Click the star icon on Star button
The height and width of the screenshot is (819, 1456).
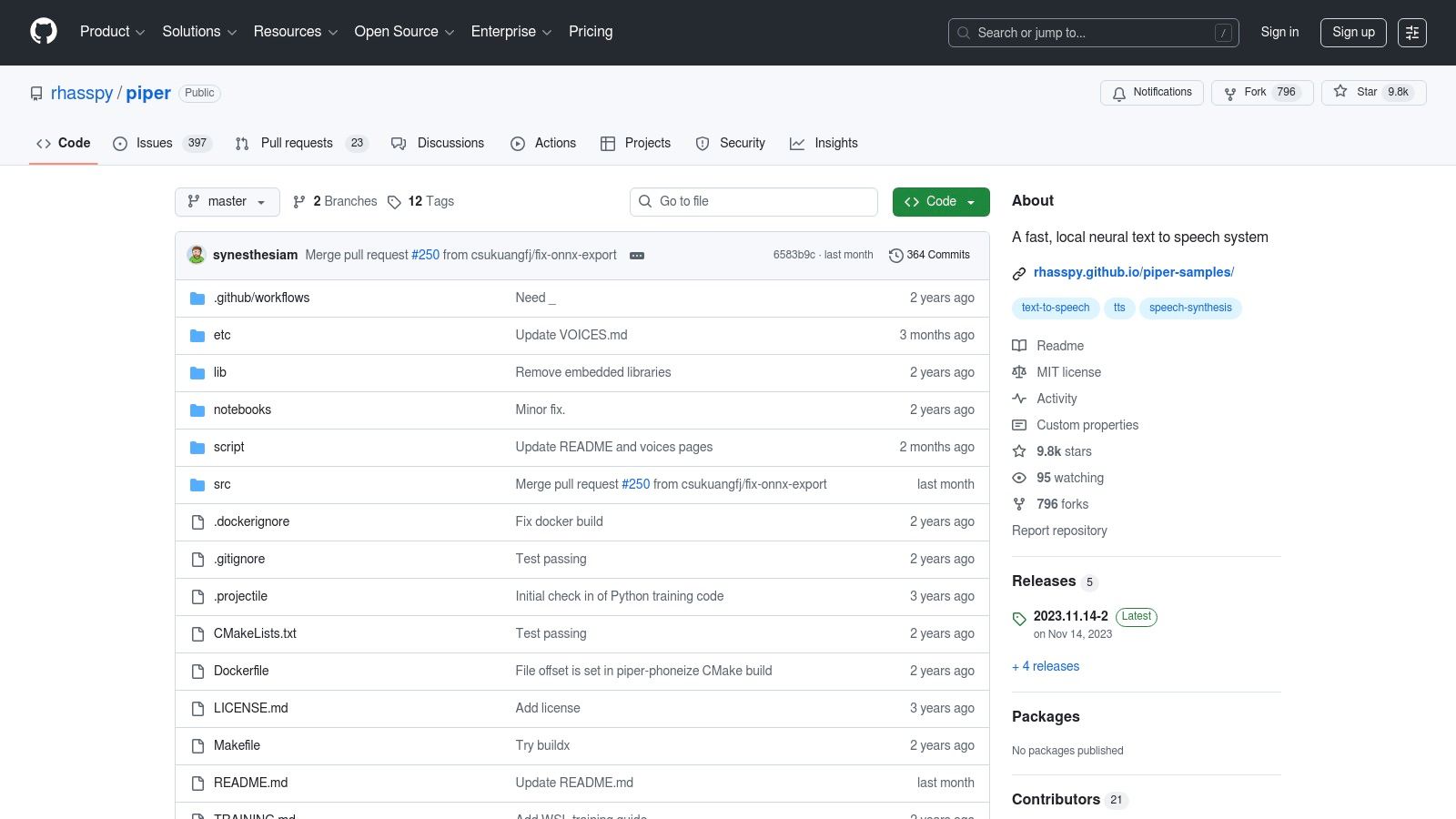click(1340, 91)
